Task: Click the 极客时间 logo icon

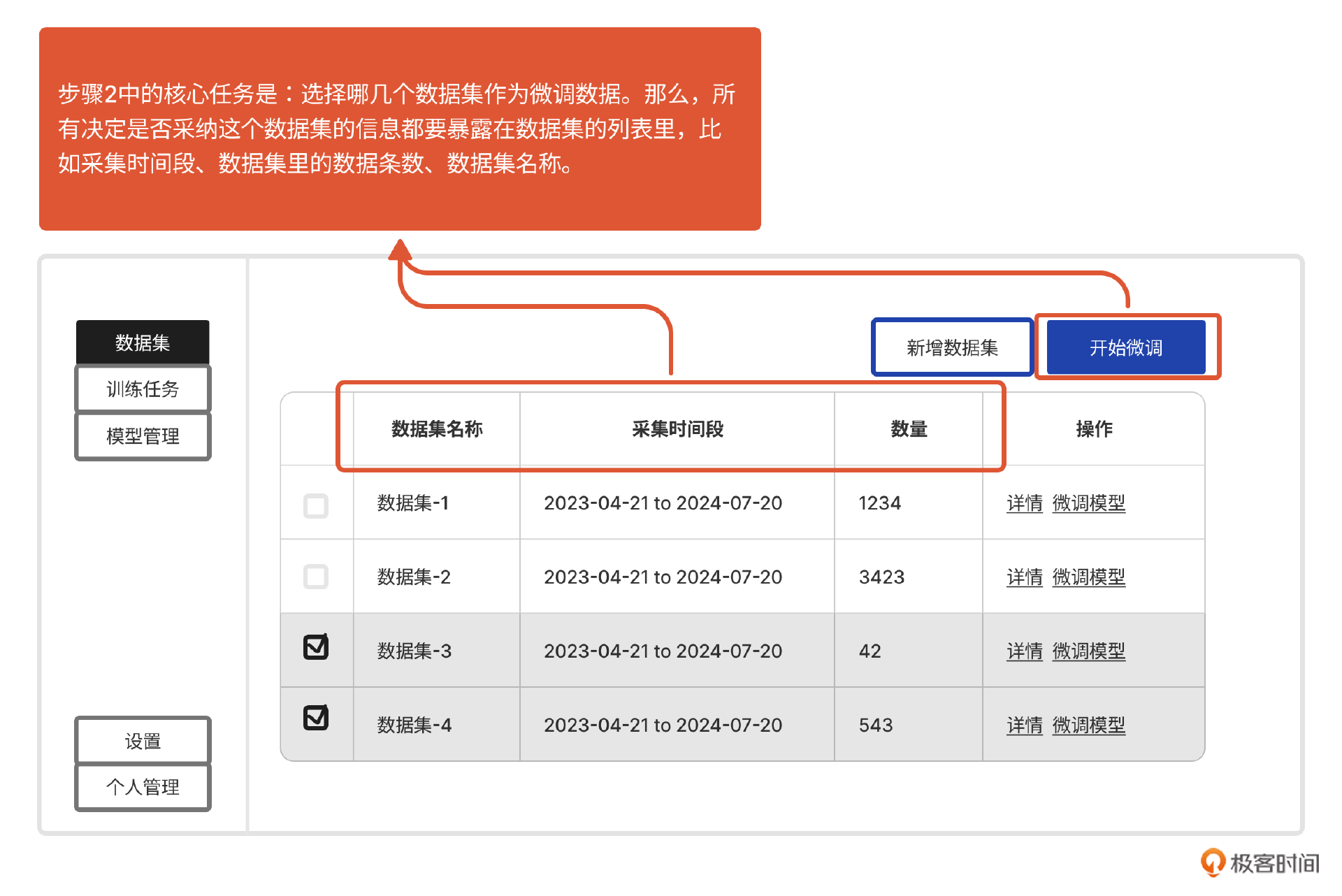Action: tap(1213, 862)
